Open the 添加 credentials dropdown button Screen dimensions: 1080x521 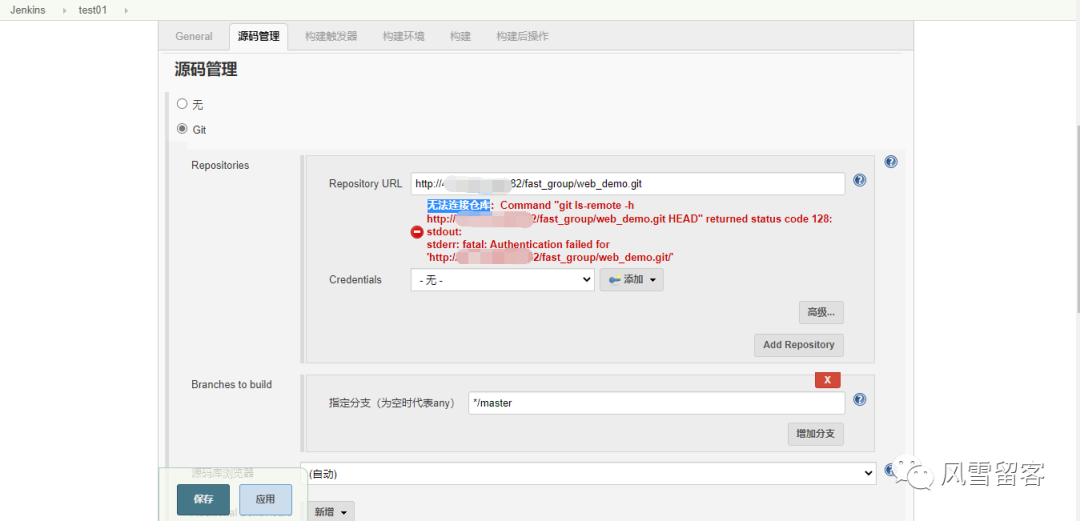632,280
